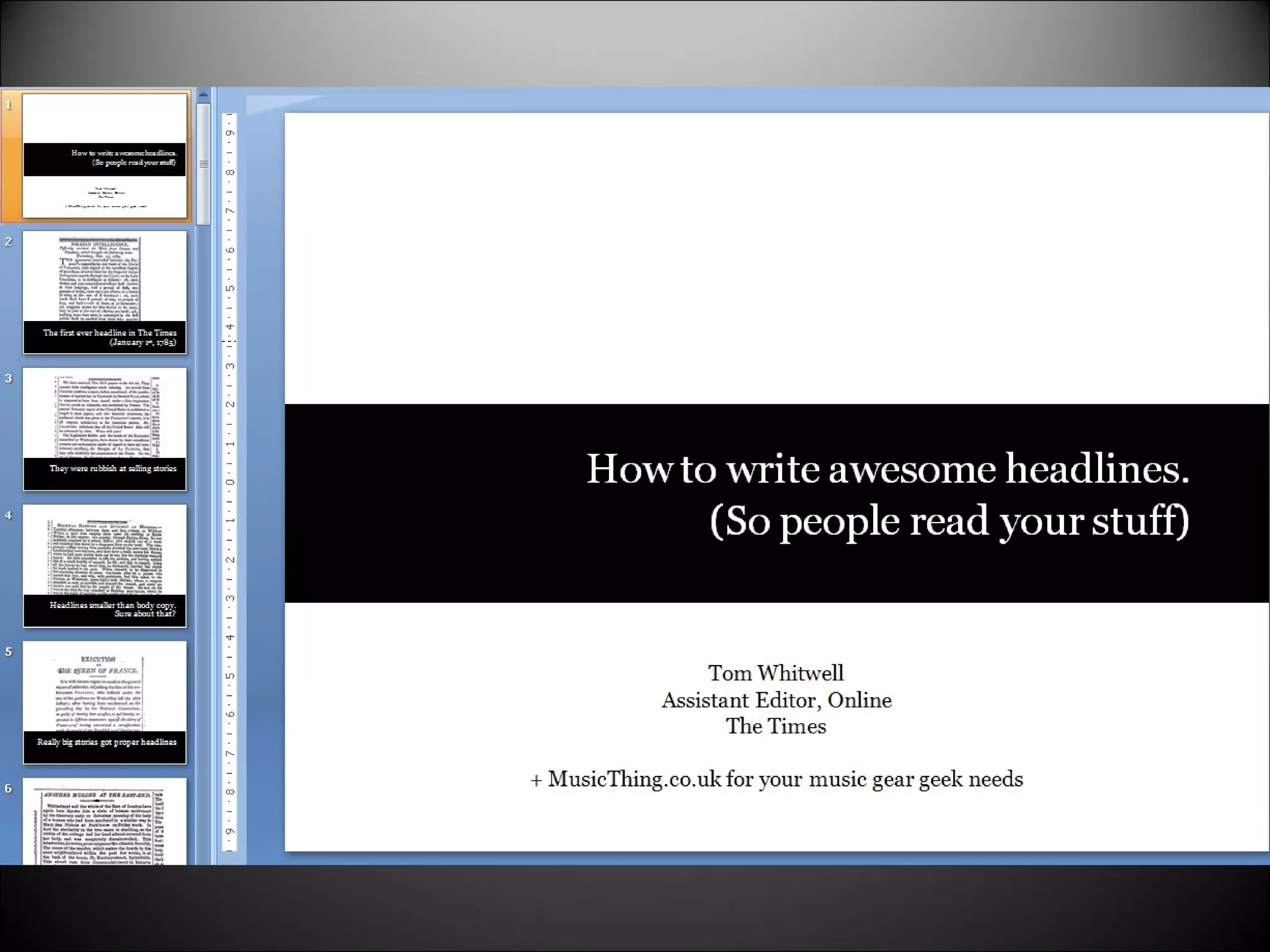Click 'Assistant Editor, Online' subtitle line
Screen dimensions: 1270x952
[776, 700]
